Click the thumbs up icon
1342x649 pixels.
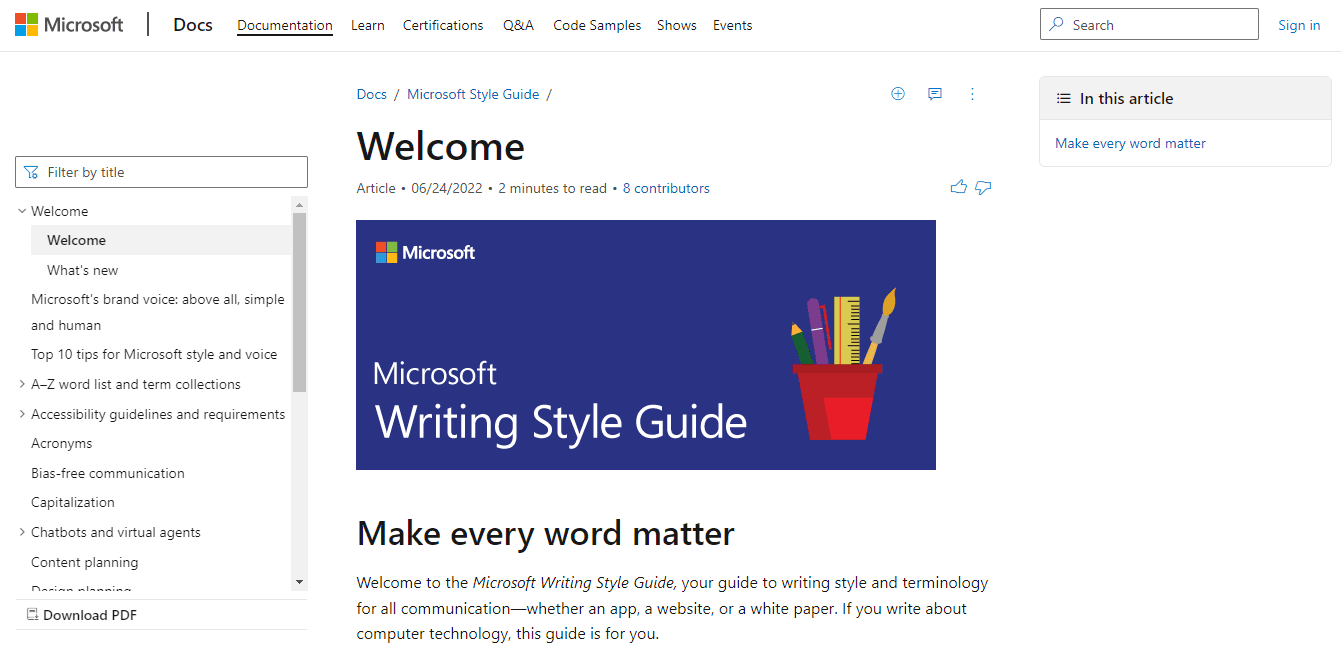[958, 187]
